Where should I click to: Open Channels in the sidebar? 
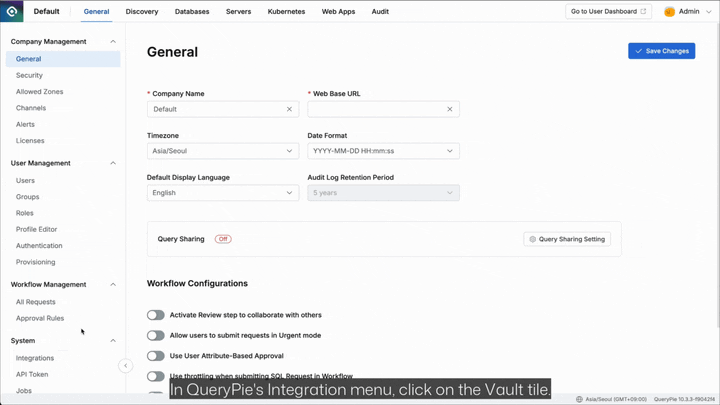tap(31, 108)
